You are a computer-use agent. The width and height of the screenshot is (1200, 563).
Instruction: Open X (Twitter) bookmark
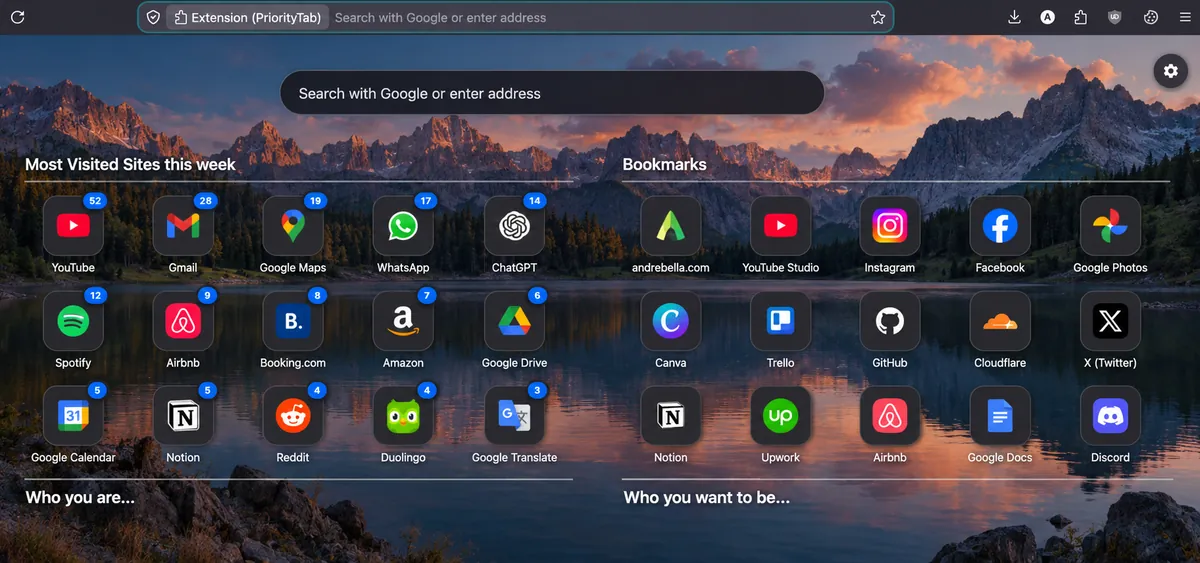tap(1110, 321)
